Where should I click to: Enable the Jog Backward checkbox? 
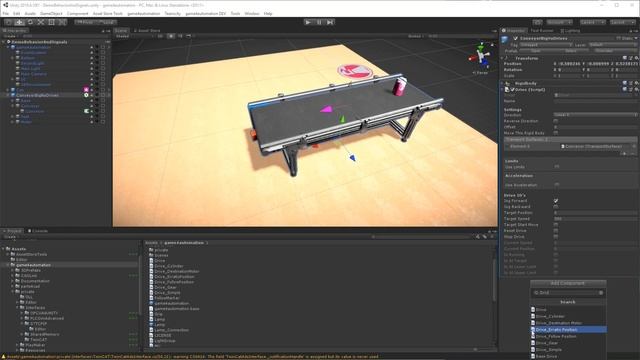click(556, 207)
